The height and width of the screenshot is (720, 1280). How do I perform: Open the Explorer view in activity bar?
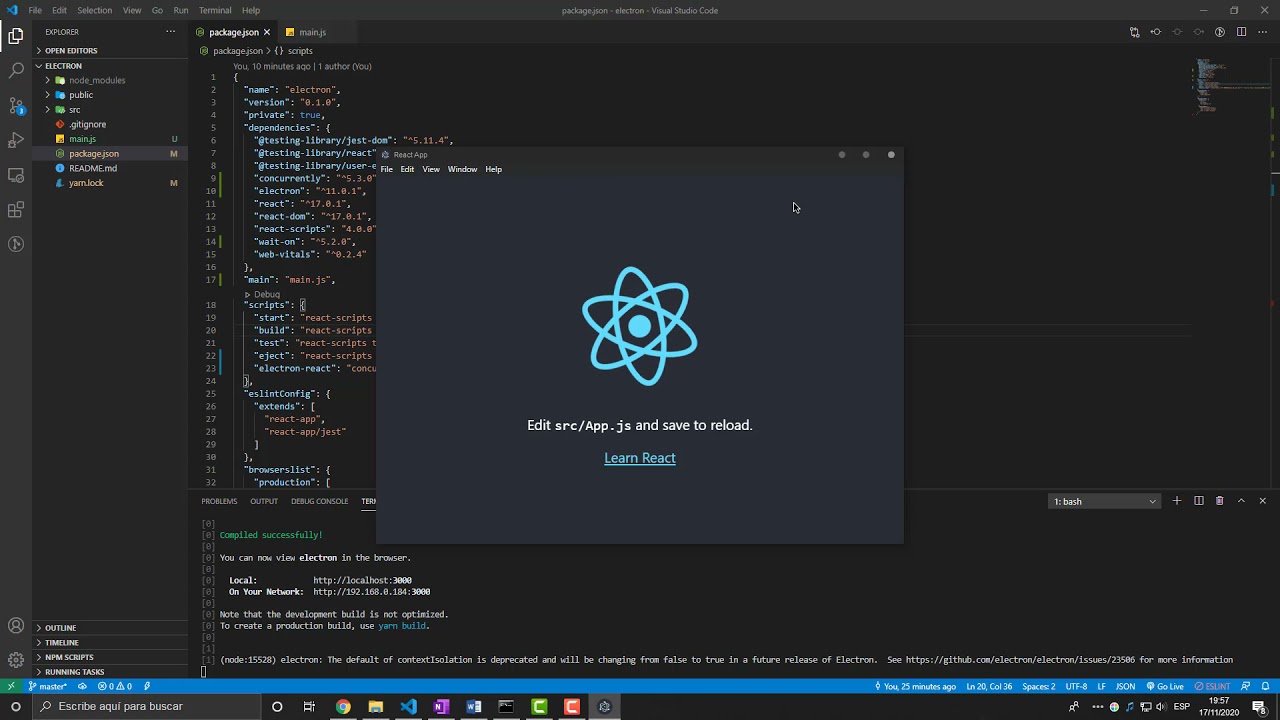pyautogui.click(x=16, y=36)
